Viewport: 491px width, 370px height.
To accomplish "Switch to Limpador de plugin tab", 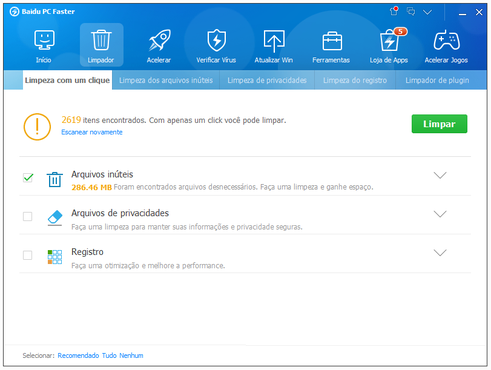I will [x=437, y=80].
